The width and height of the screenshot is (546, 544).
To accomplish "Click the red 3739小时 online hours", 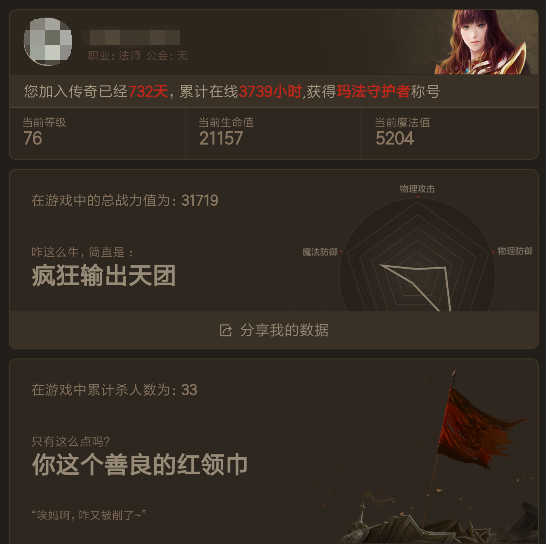I will [x=270, y=92].
